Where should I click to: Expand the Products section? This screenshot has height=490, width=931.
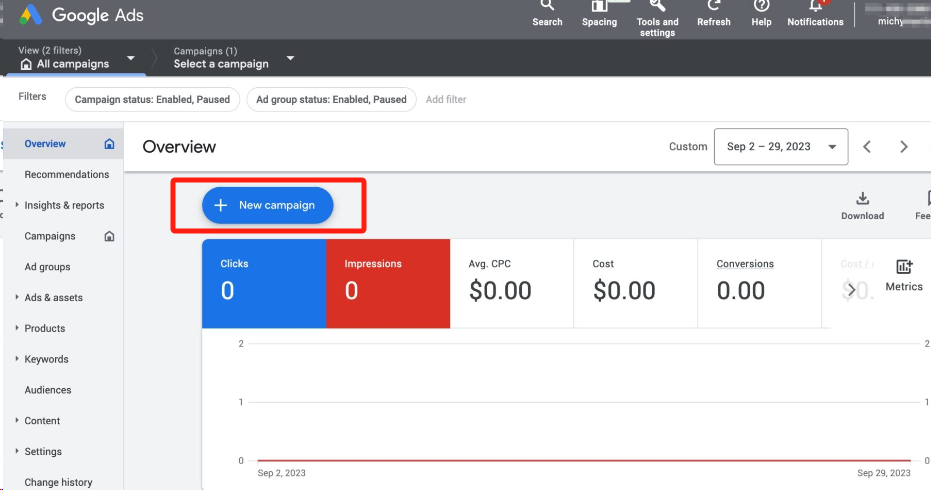pyautogui.click(x=17, y=328)
